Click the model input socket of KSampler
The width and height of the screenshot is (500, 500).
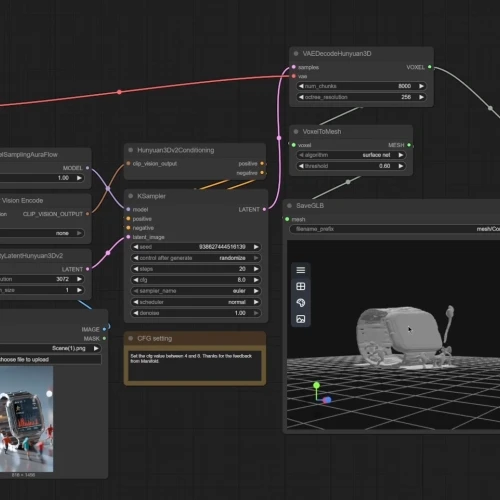(x=128, y=209)
